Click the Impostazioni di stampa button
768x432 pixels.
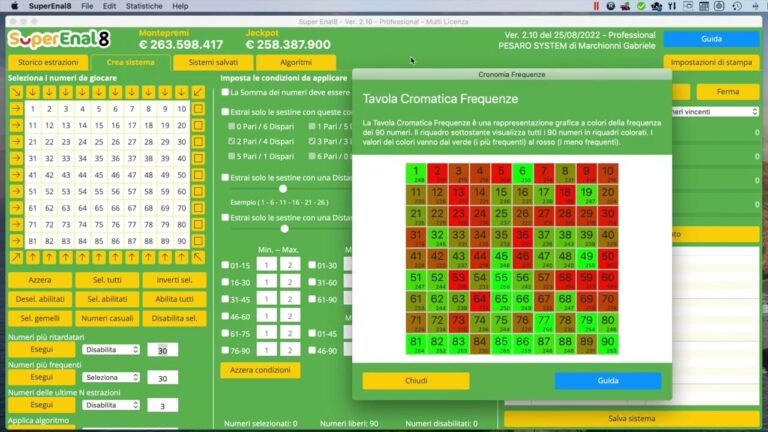pyautogui.click(x=711, y=63)
